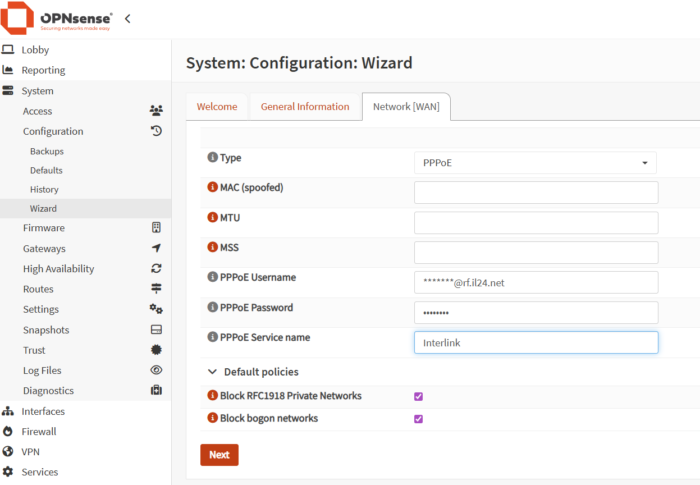Open the Welcome tab
The width and height of the screenshot is (700, 485).
(x=217, y=107)
